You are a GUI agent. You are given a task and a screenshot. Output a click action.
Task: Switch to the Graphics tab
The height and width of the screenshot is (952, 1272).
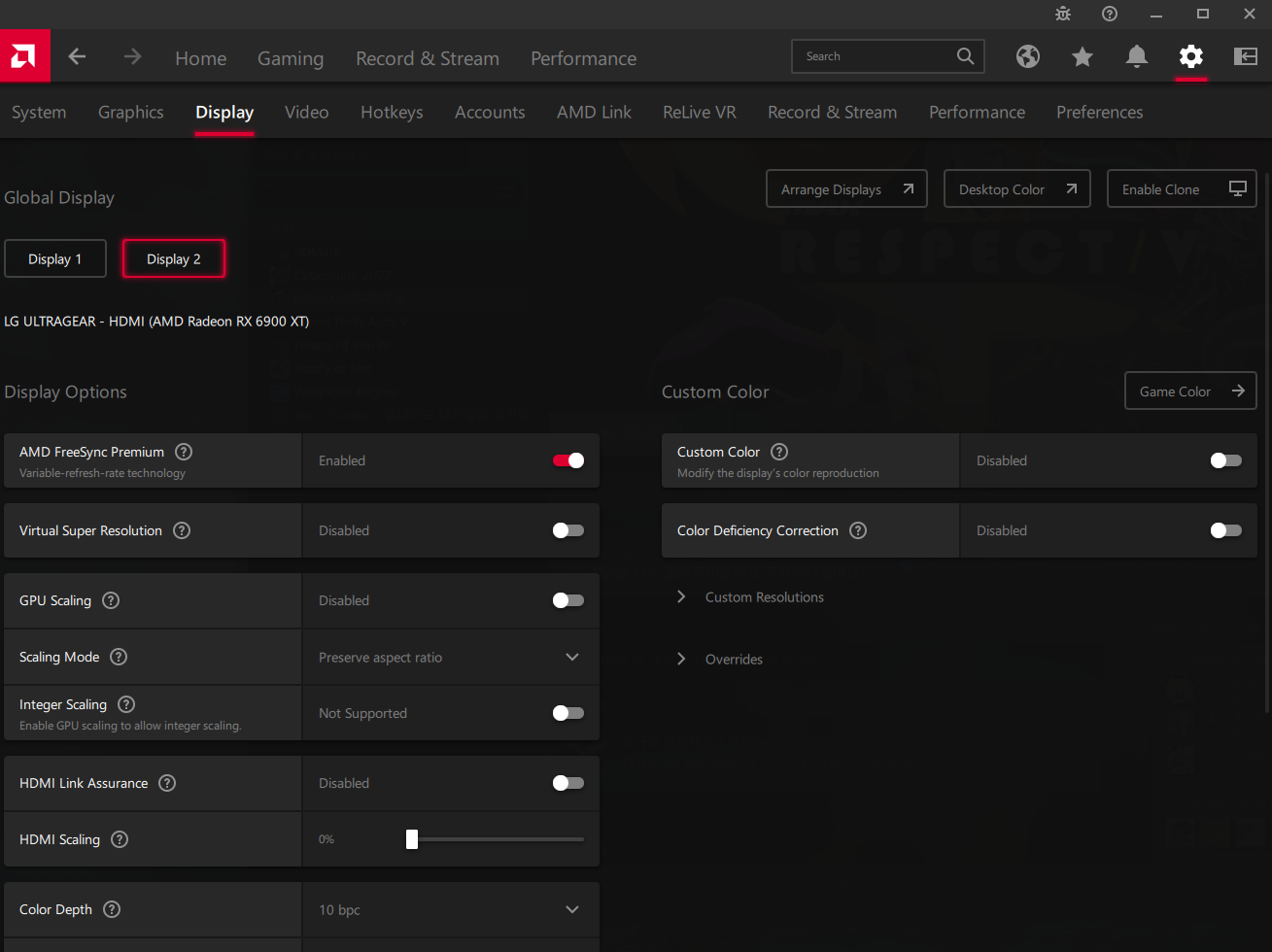pyautogui.click(x=131, y=113)
